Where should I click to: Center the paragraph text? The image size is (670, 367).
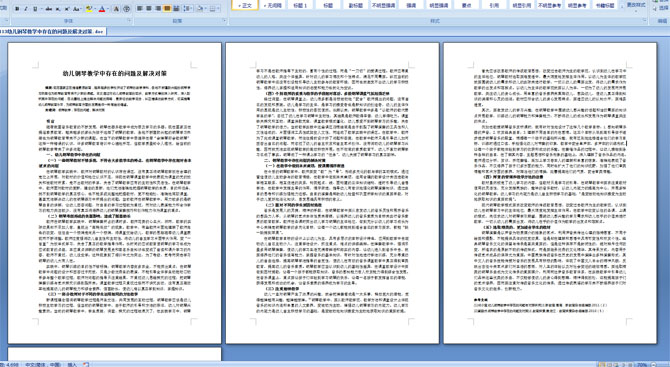[x=149, y=9]
